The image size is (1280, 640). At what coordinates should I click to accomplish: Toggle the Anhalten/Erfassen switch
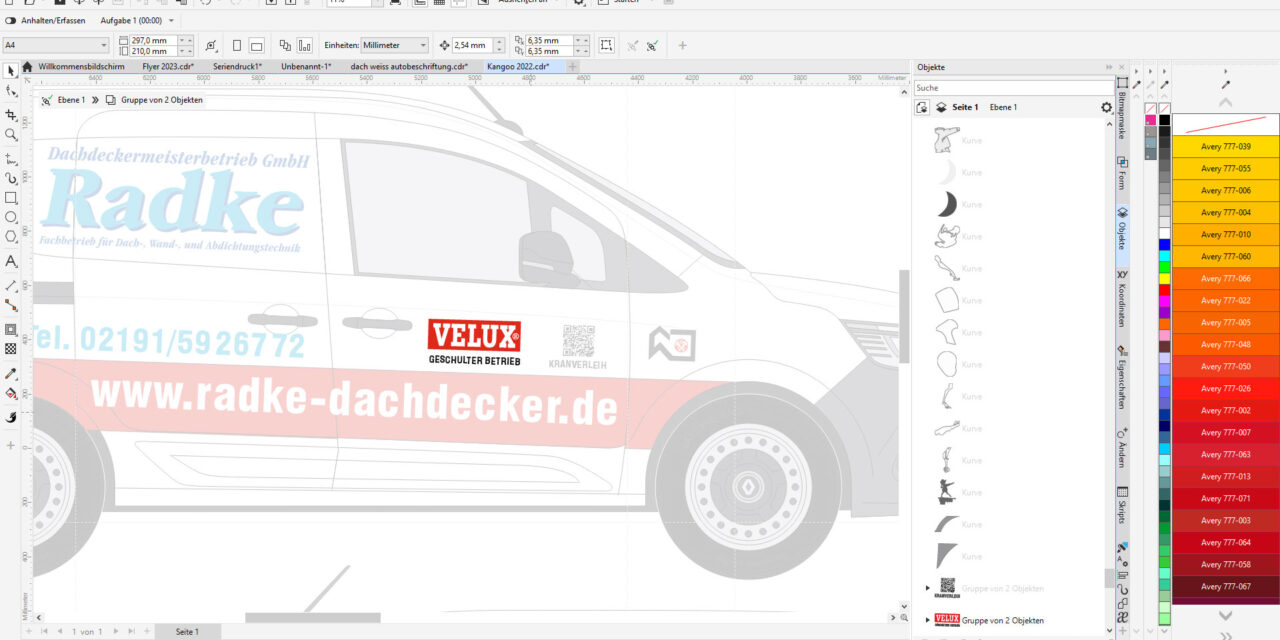[x=11, y=20]
